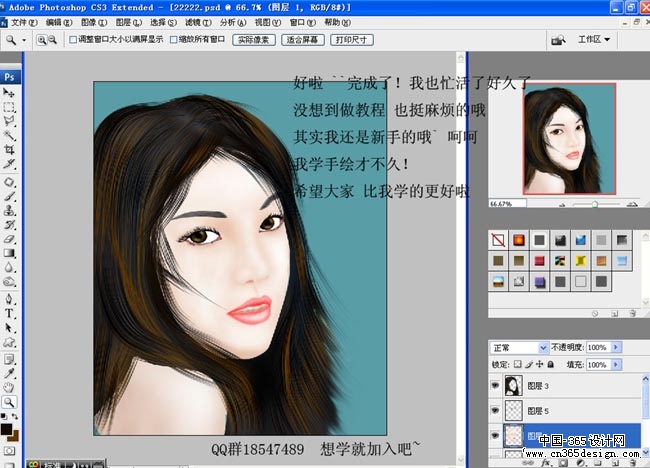Select the Slice tool
This screenshot has height=468, width=650.
(9, 164)
